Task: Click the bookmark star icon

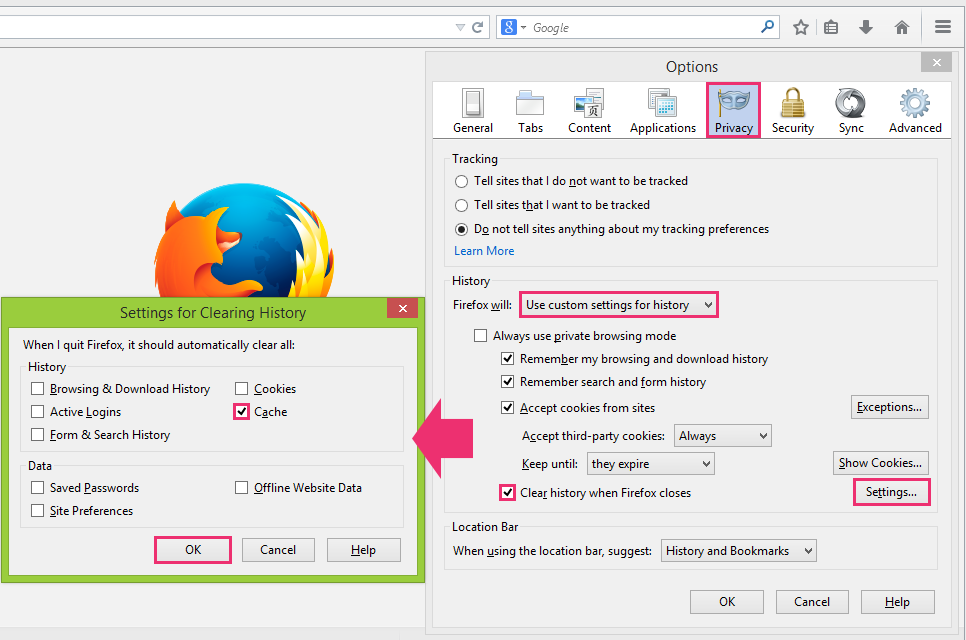Action: click(800, 27)
